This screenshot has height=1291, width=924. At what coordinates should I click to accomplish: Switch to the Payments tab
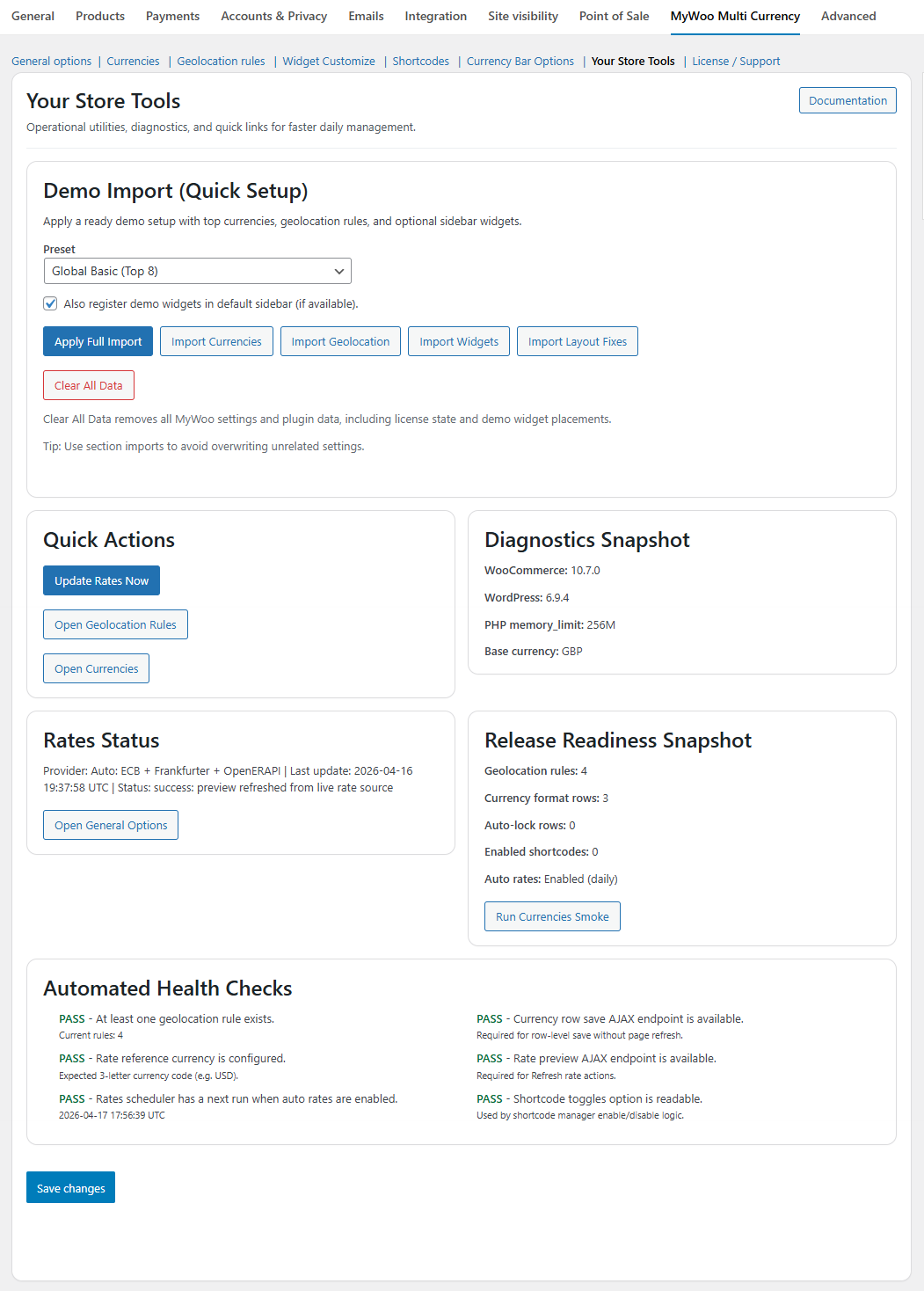click(172, 16)
